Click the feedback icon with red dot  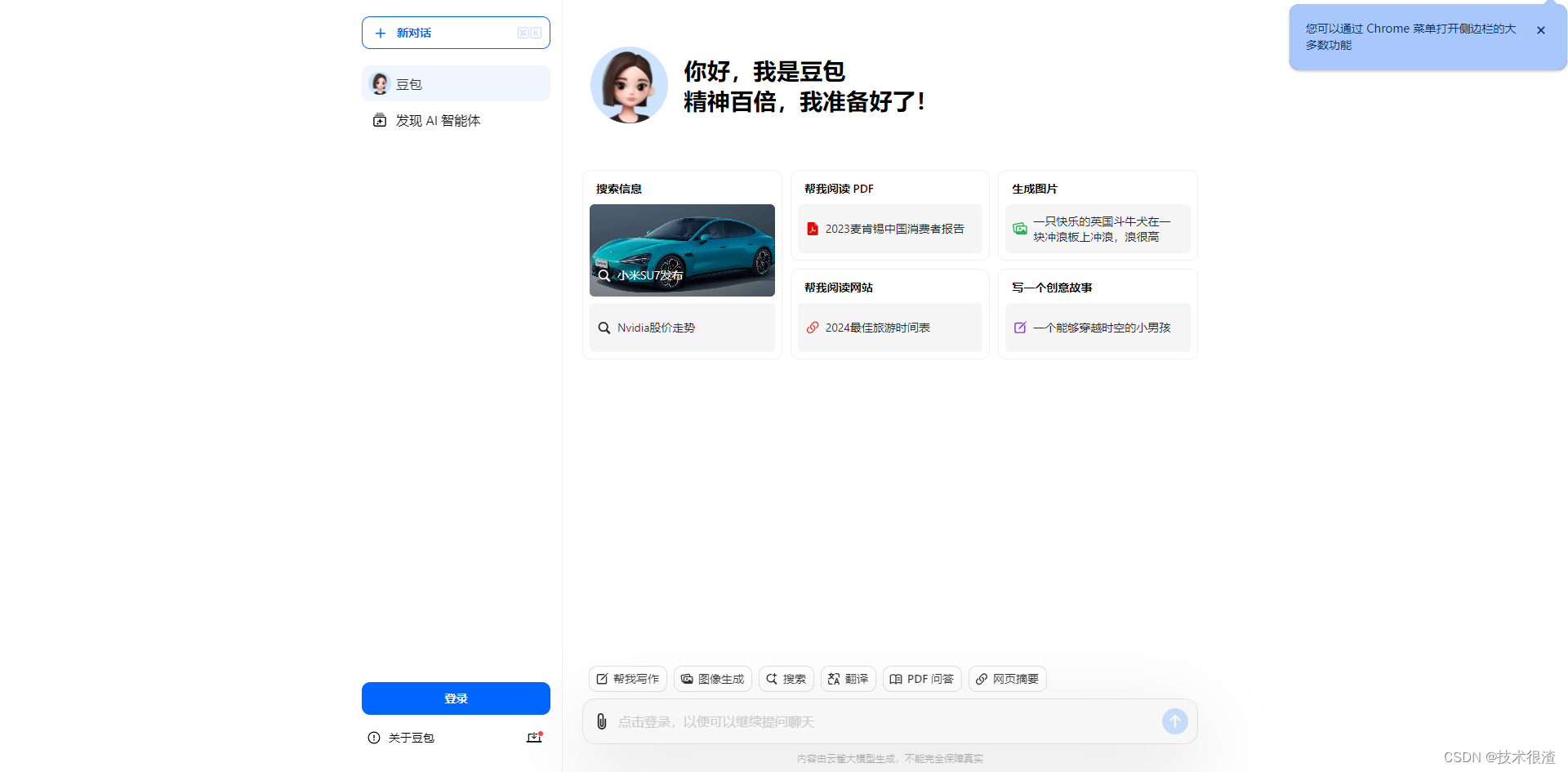(x=534, y=738)
